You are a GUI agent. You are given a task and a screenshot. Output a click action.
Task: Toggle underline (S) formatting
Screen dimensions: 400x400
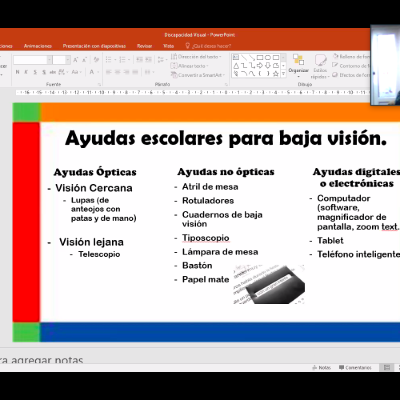(35, 72)
